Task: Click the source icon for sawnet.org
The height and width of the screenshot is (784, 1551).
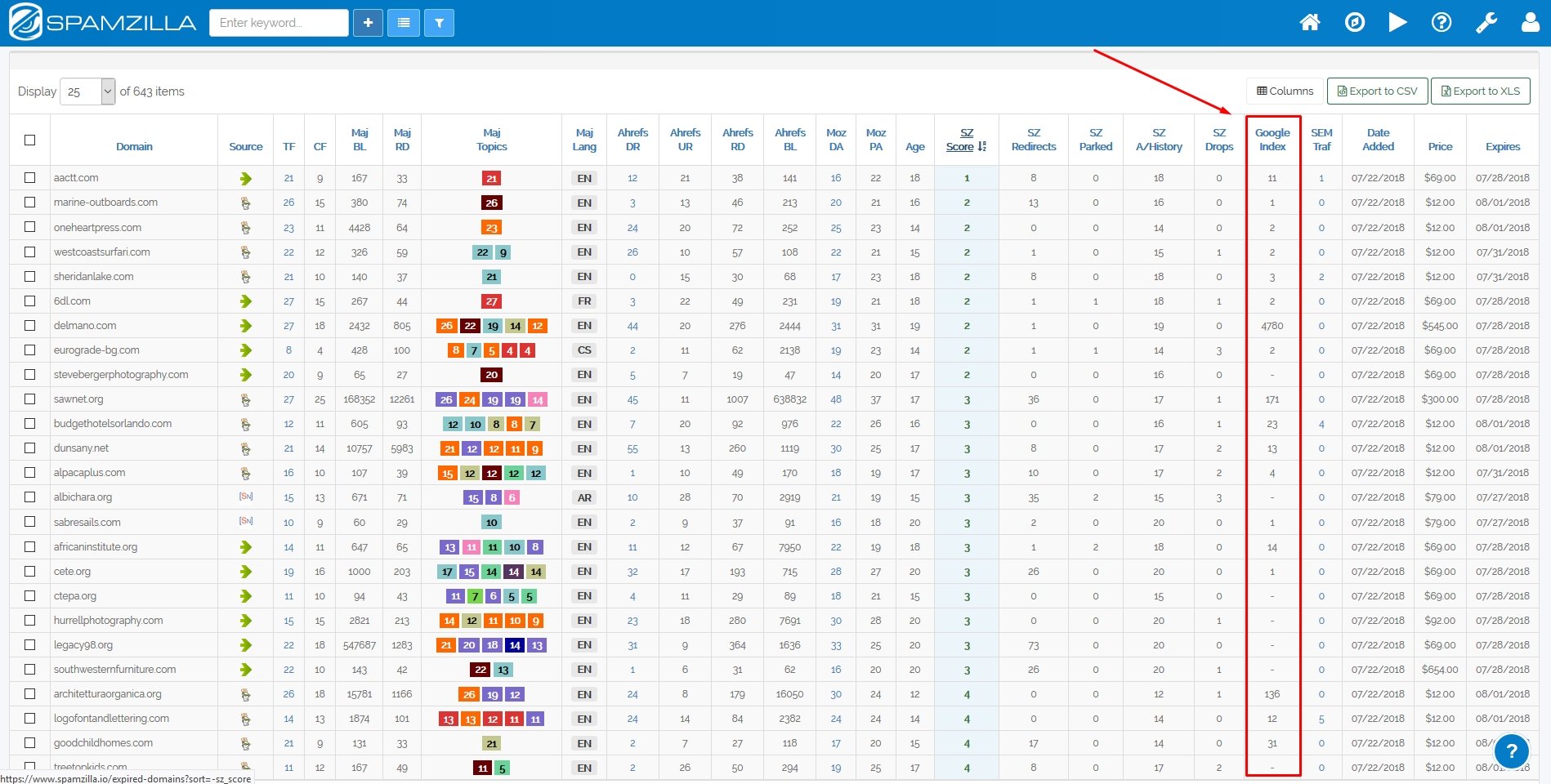Action: (x=246, y=400)
